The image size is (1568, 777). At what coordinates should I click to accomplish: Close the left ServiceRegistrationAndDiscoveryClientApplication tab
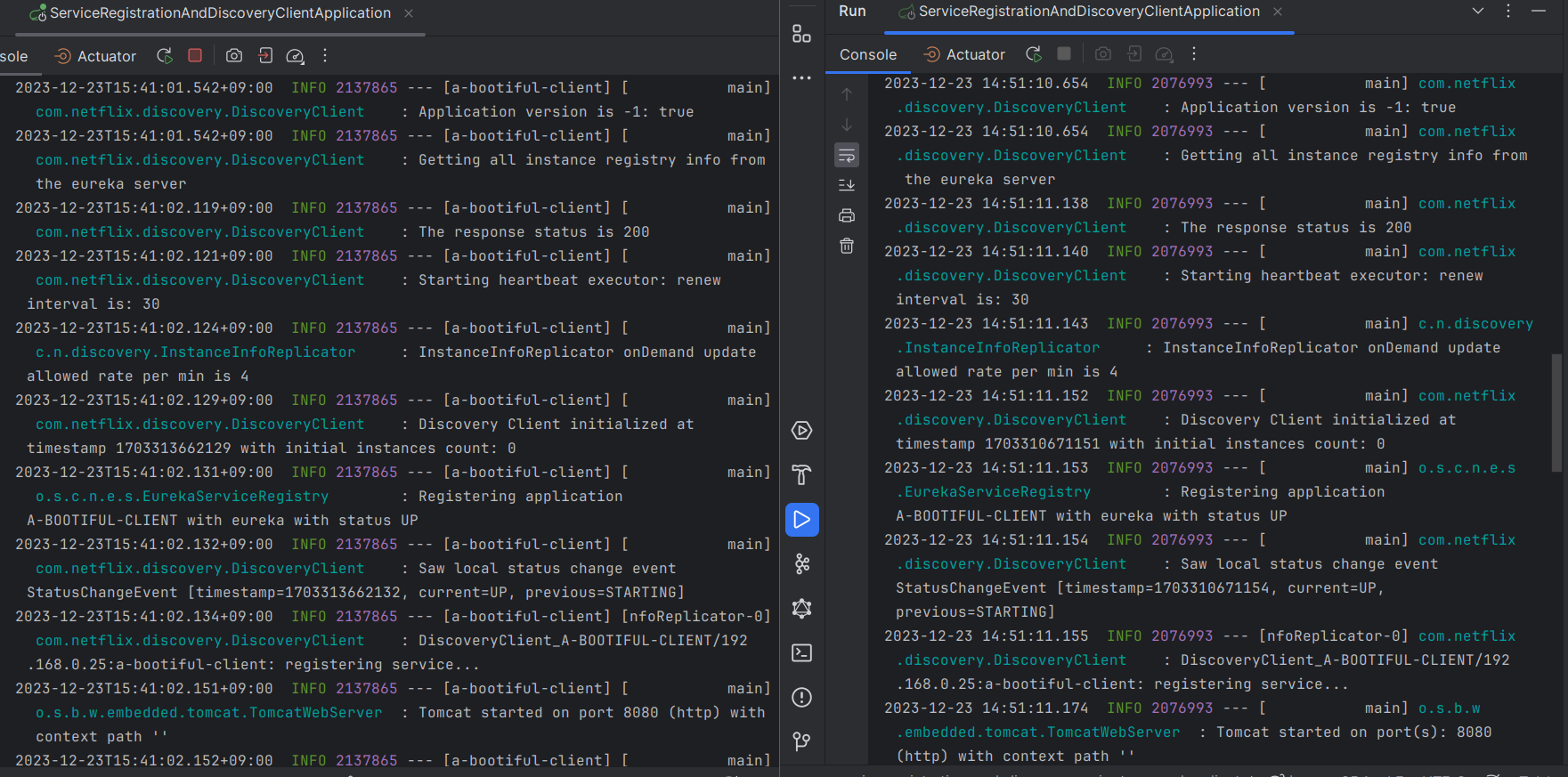pos(409,13)
